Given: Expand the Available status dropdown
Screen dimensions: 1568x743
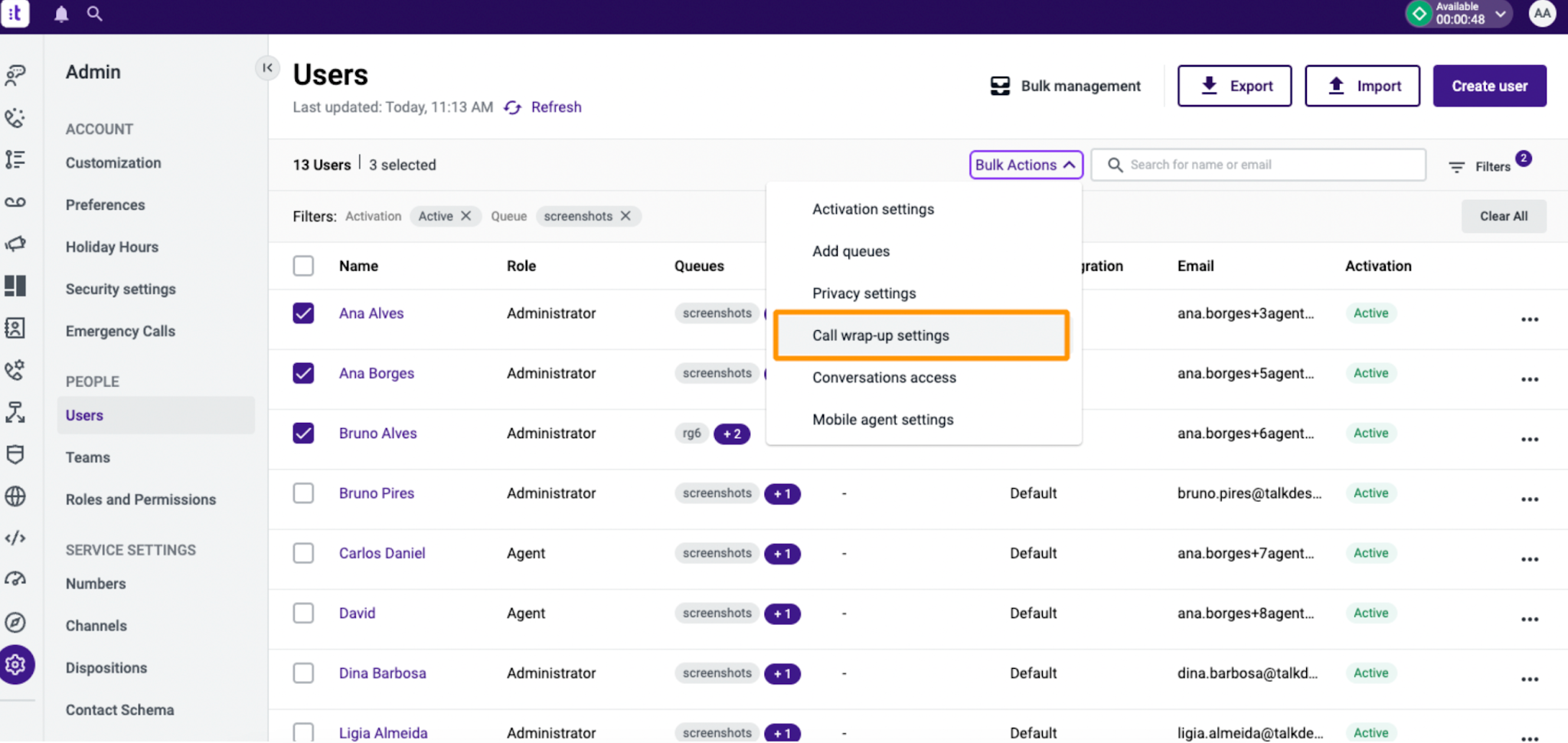Looking at the screenshot, I should 1500,14.
